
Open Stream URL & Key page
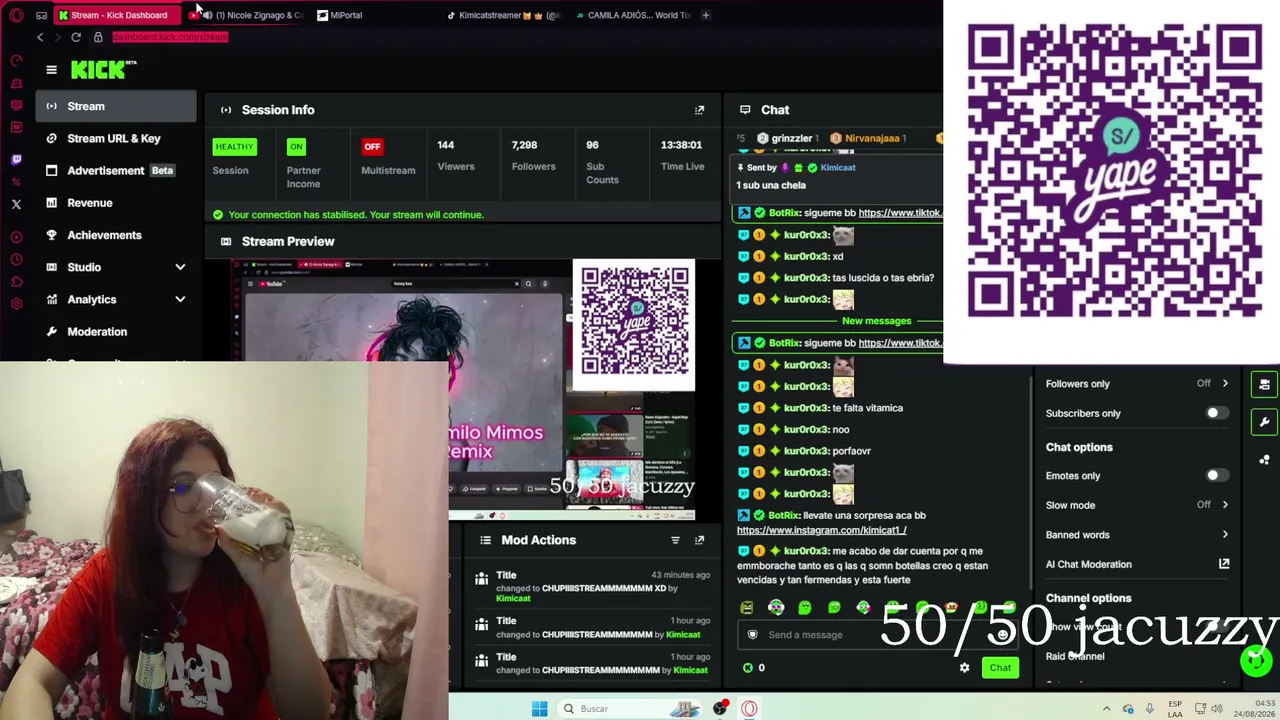[x=116, y=138]
